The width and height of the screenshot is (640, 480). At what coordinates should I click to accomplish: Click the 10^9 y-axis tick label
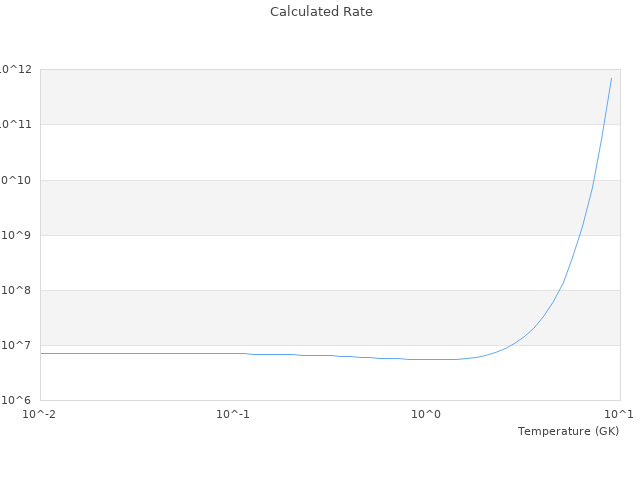[17, 235]
